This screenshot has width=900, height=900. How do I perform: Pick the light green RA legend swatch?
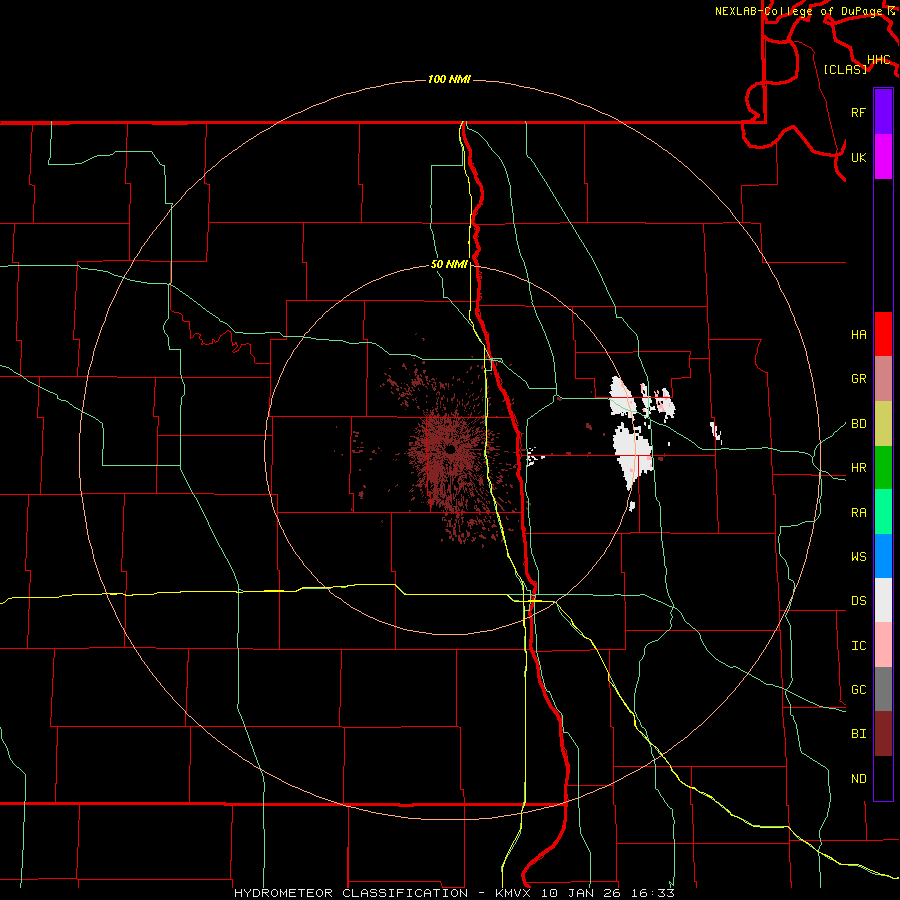pyautogui.click(x=883, y=512)
